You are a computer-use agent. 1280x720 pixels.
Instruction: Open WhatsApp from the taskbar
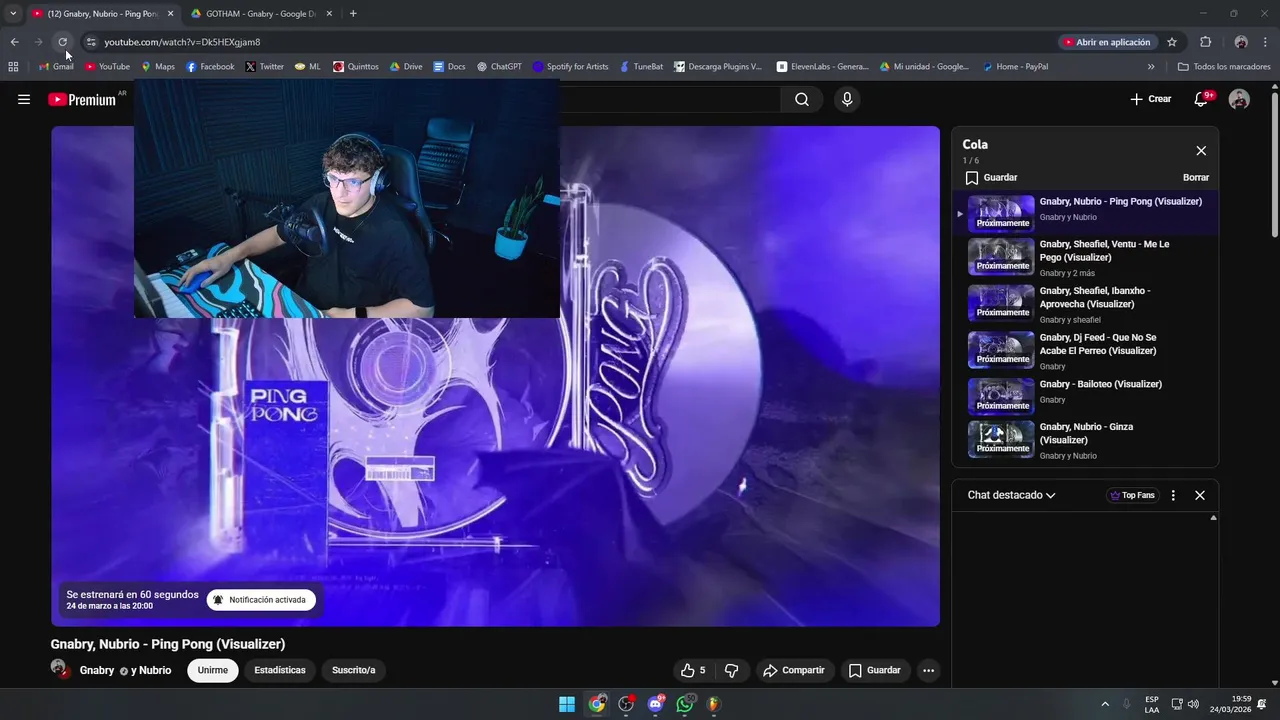pyautogui.click(x=685, y=704)
